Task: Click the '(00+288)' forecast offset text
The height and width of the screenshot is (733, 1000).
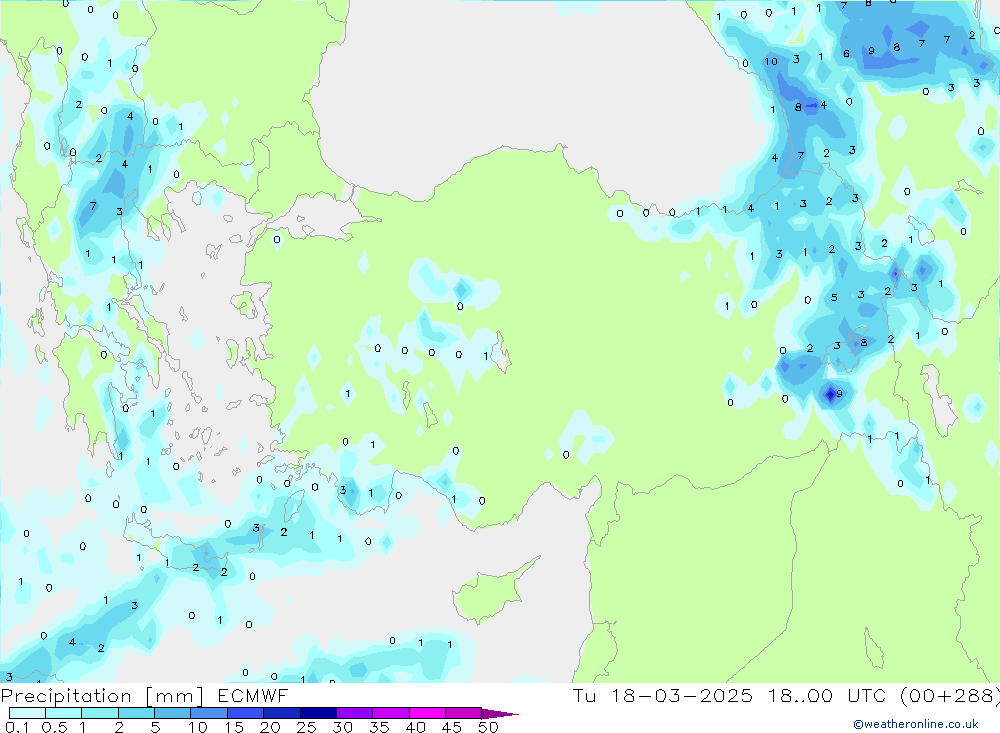Action: tap(950, 696)
